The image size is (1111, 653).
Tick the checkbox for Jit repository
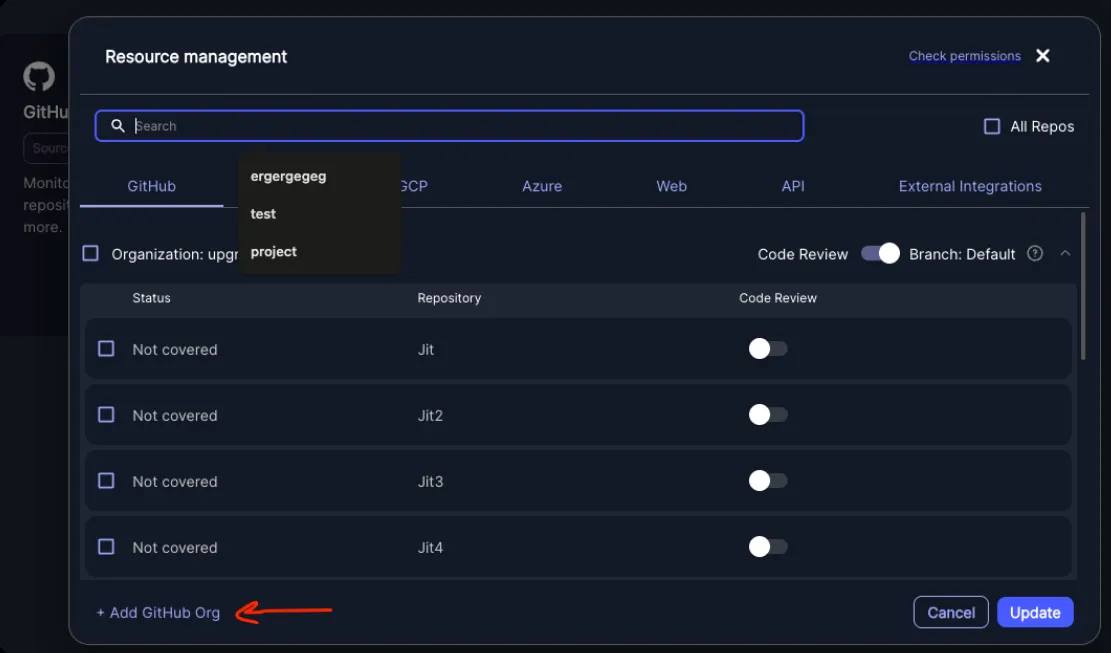(x=106, y=348)
